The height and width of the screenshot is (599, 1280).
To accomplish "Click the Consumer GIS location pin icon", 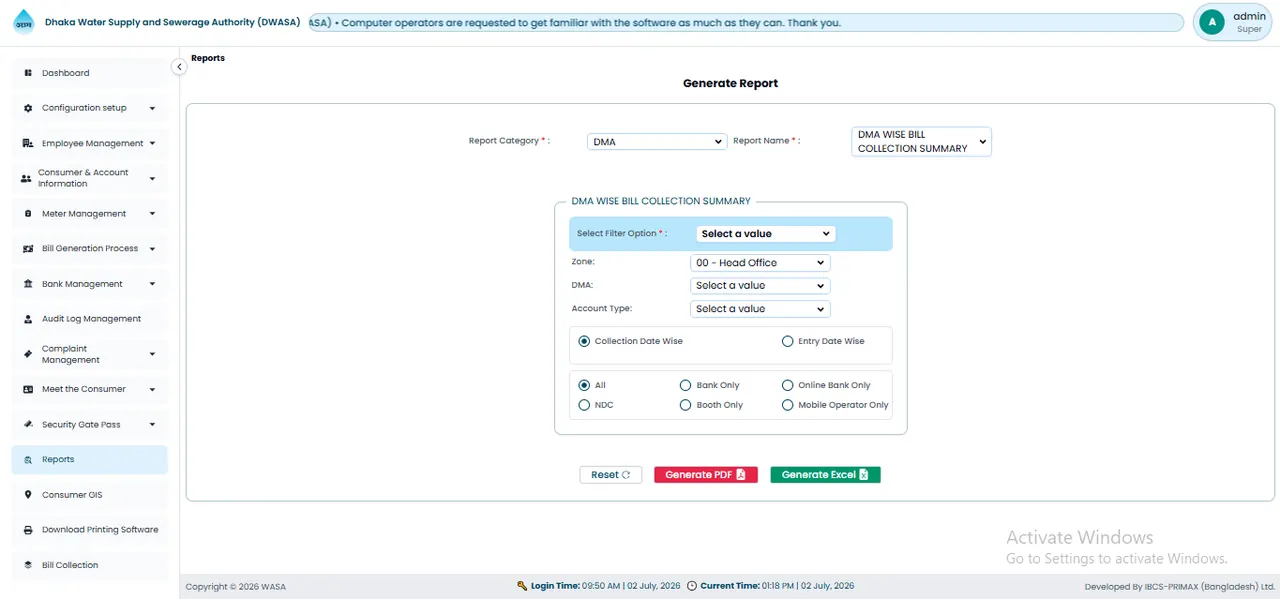I will (x=28, y=495).
